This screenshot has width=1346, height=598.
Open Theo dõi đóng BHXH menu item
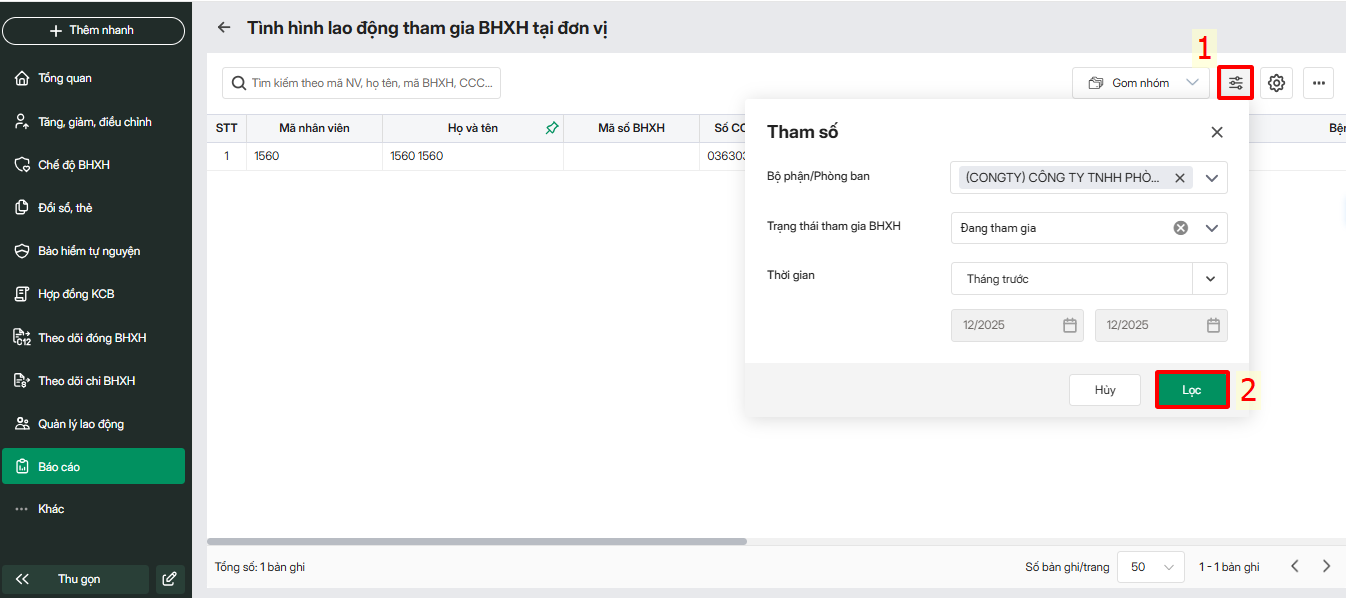coord(92,338)
